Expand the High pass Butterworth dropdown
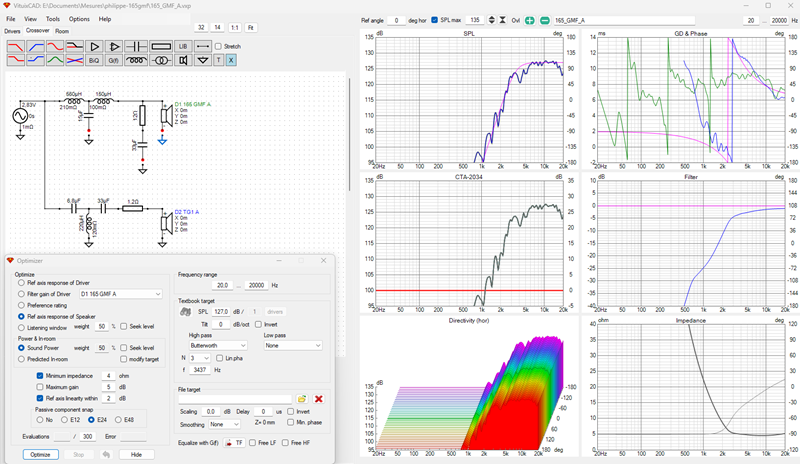This screenshot has width=800, height=464. click(x=218, y=346)
